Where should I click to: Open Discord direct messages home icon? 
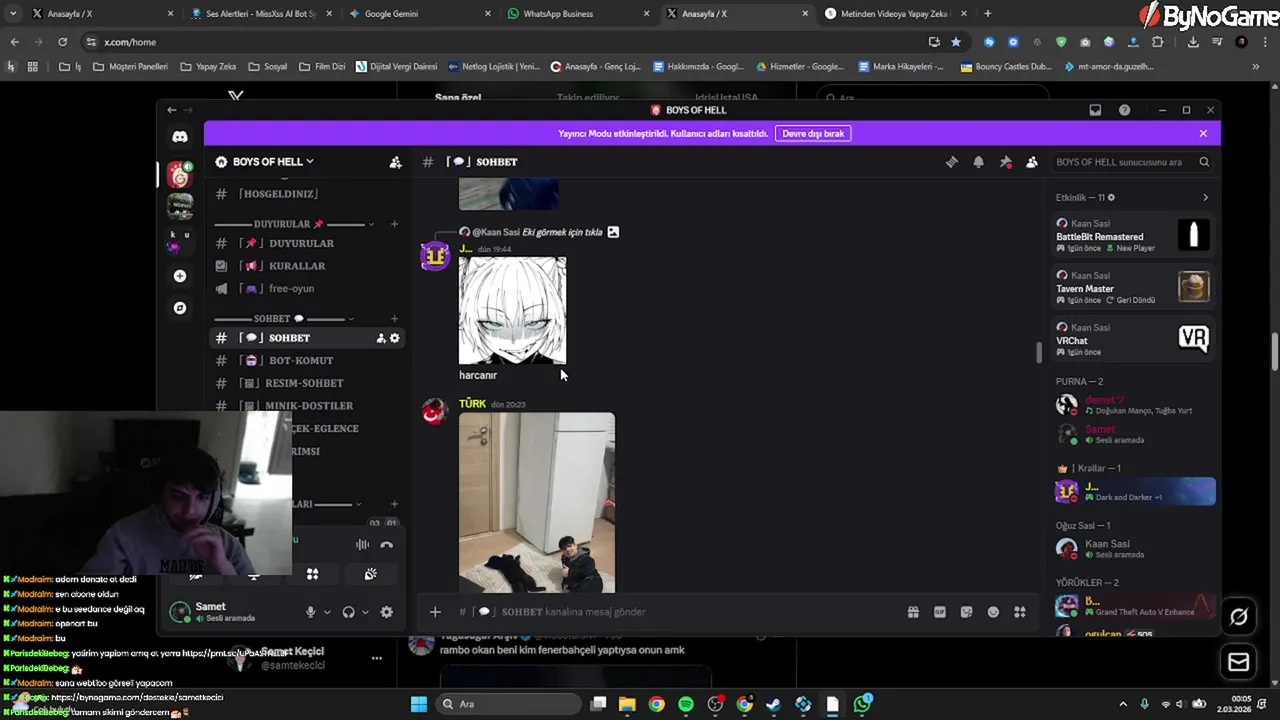180,137
